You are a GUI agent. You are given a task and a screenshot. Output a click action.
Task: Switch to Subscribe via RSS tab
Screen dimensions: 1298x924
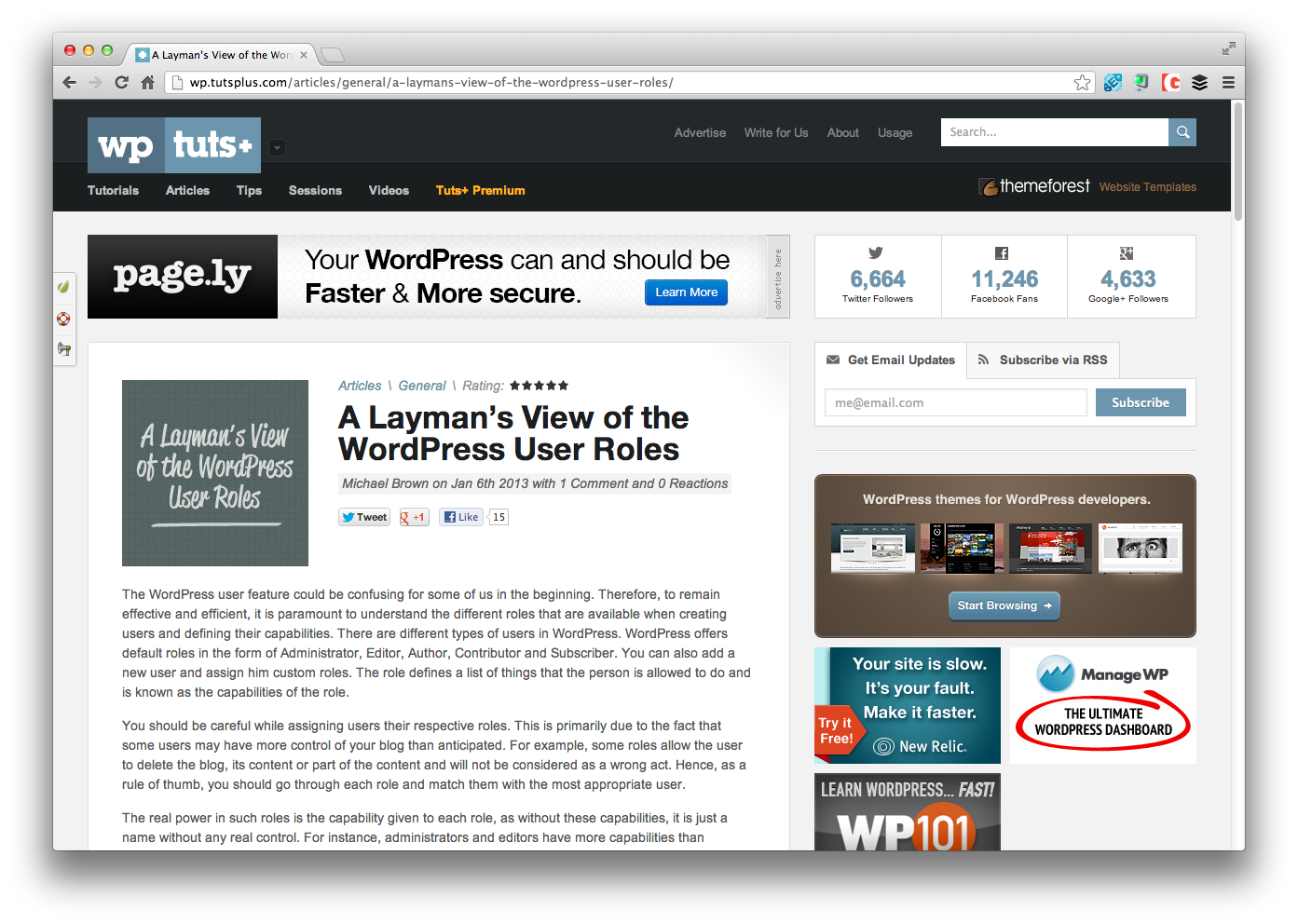1043,360
